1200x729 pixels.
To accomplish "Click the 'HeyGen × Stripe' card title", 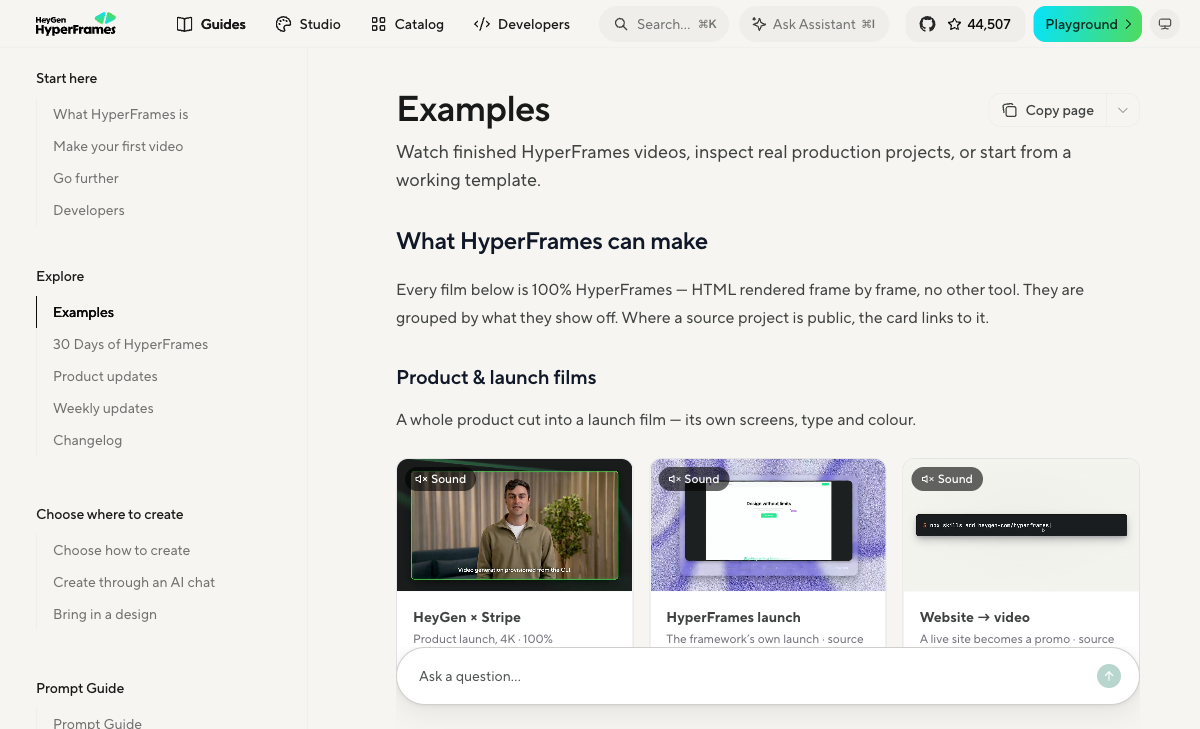I will point(467,617).
